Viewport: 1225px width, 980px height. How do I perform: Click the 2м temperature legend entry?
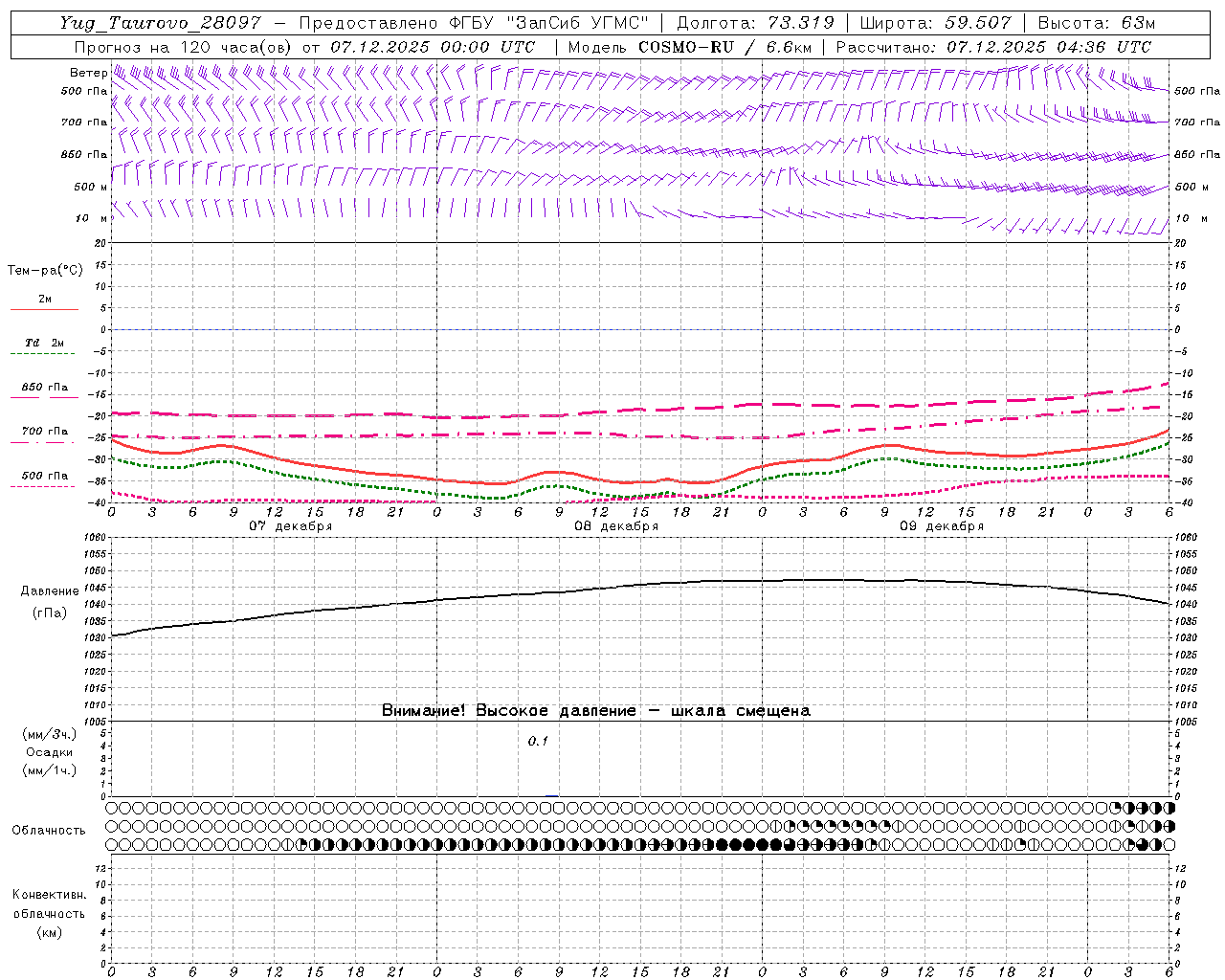(45, 299)
